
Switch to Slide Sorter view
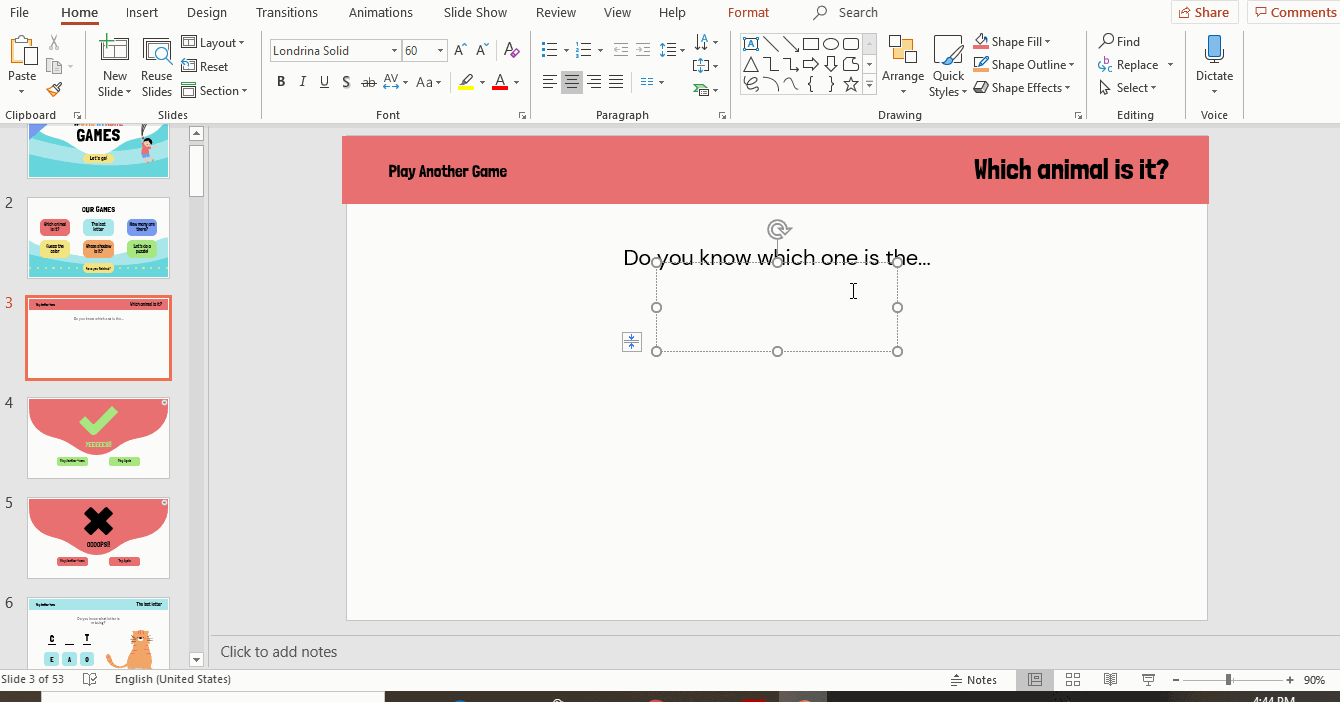[1073, 680]
